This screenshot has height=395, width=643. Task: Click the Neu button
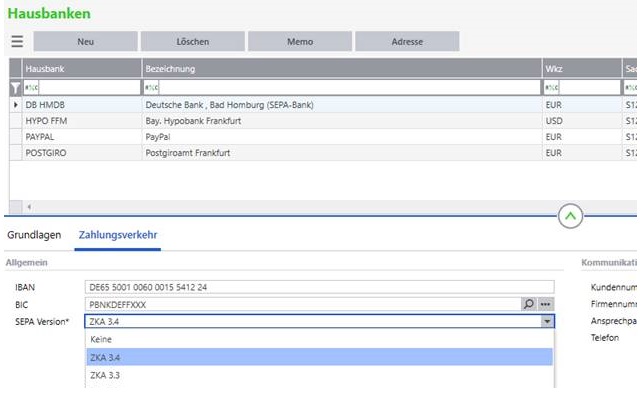tap(85, 41)
